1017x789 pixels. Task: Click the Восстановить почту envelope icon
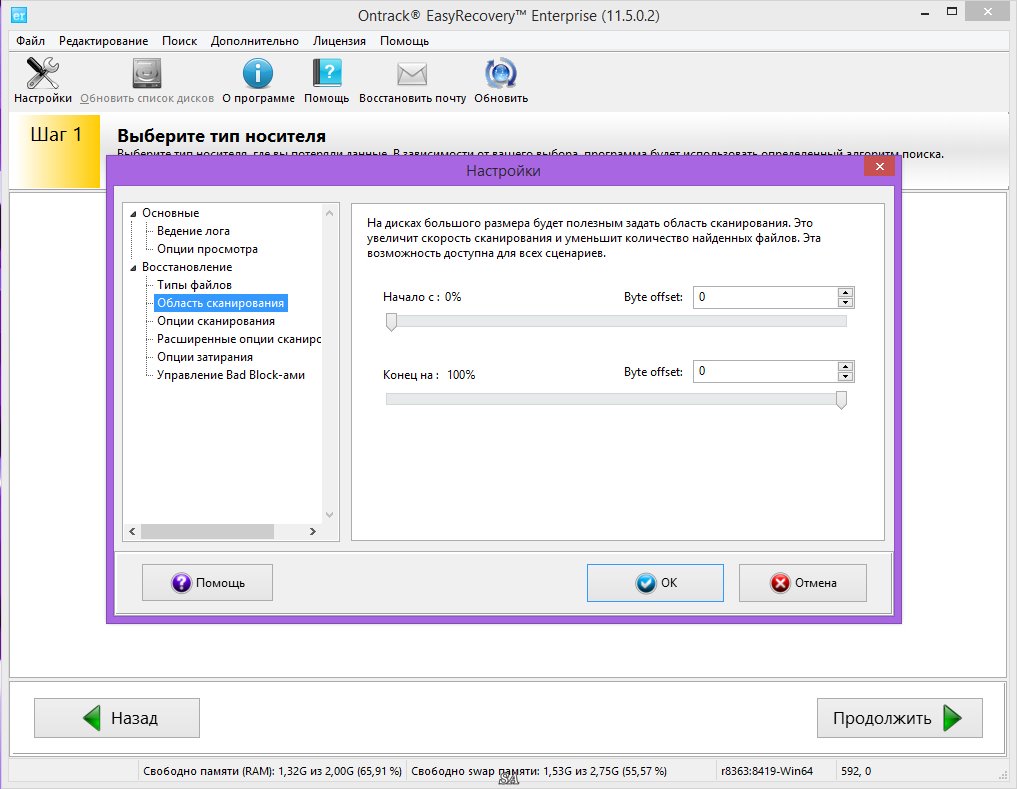click(412, 75)
